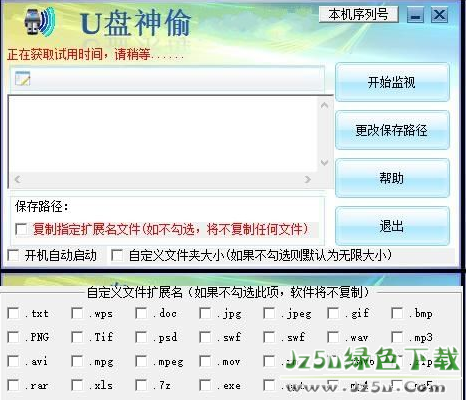Tick the .txt extension checkbox

[x=13, y=313]
